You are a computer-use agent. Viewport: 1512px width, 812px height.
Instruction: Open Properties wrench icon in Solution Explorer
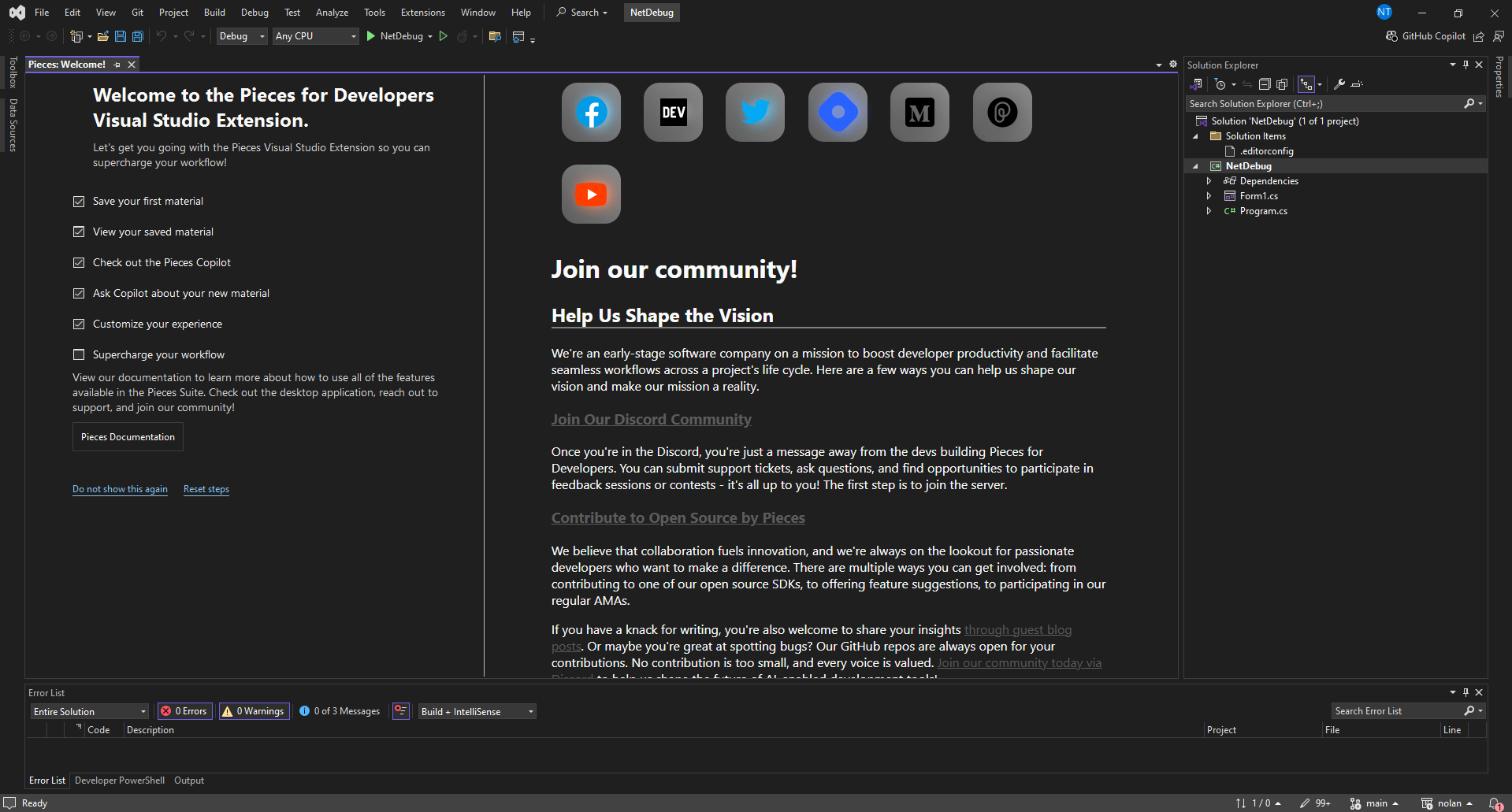(1339, 84)
